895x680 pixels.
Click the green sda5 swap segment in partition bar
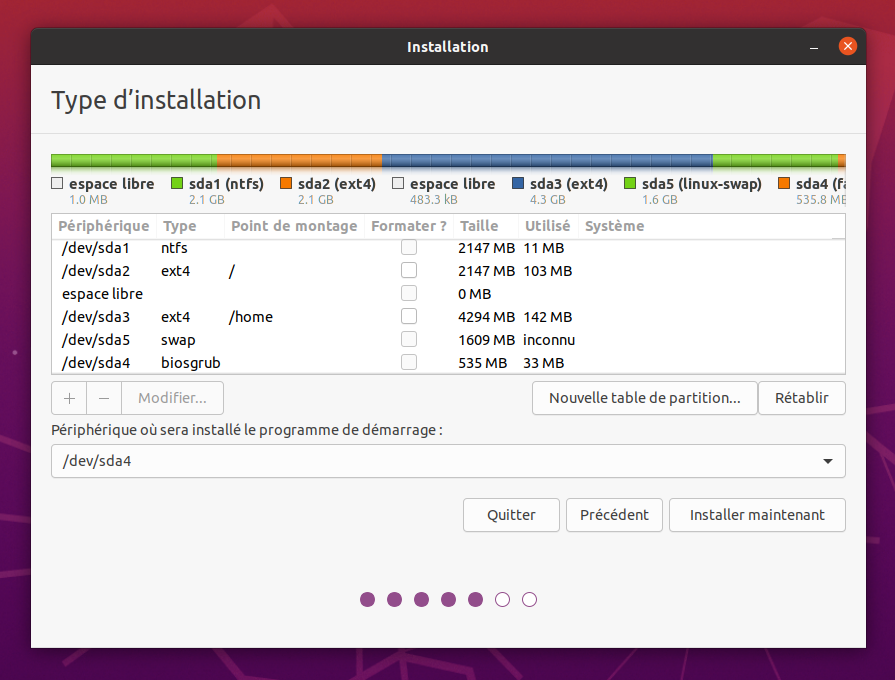(775, 161)
